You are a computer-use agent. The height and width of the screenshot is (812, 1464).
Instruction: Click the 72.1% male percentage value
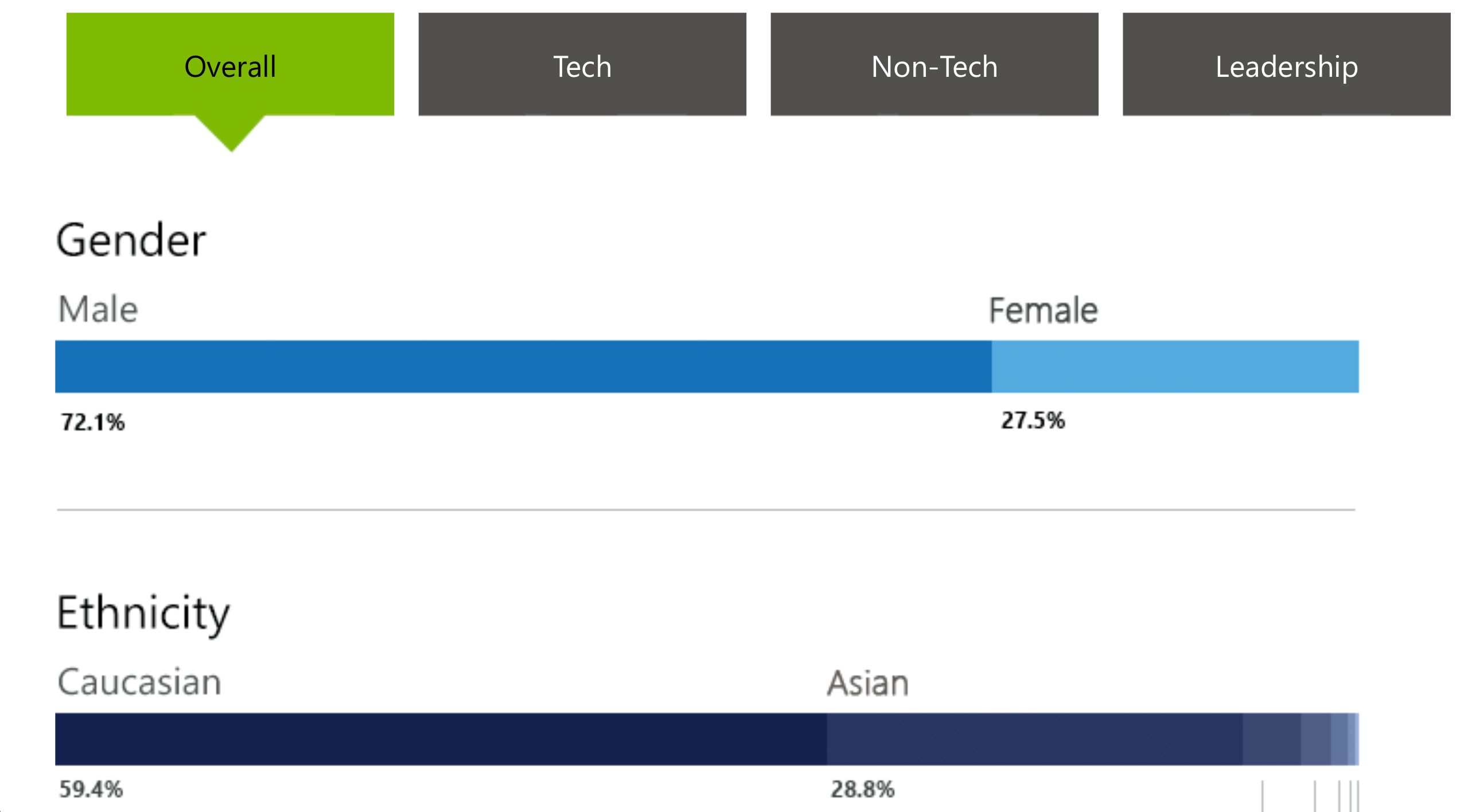click(x=93, y=423)
